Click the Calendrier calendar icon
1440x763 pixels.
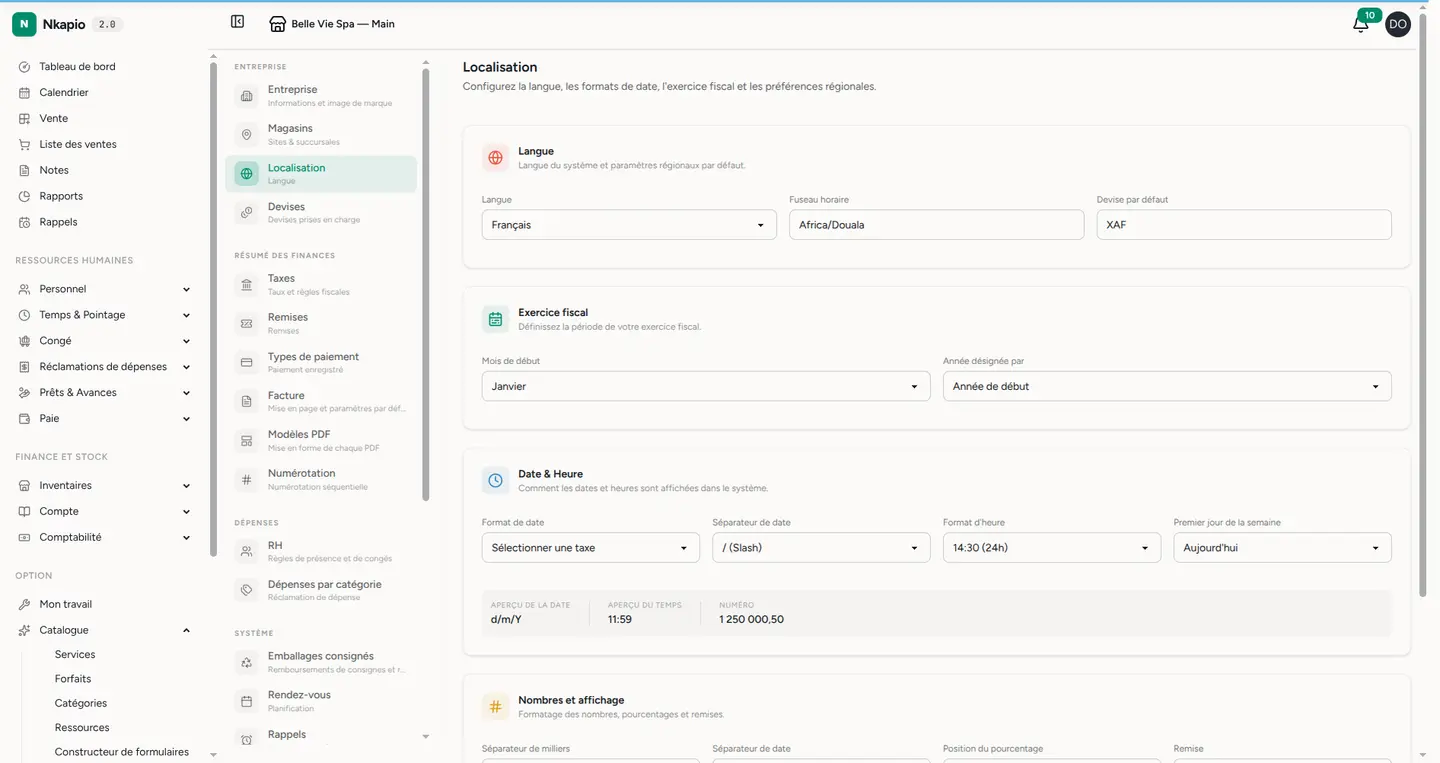click(x=25, y=93)
